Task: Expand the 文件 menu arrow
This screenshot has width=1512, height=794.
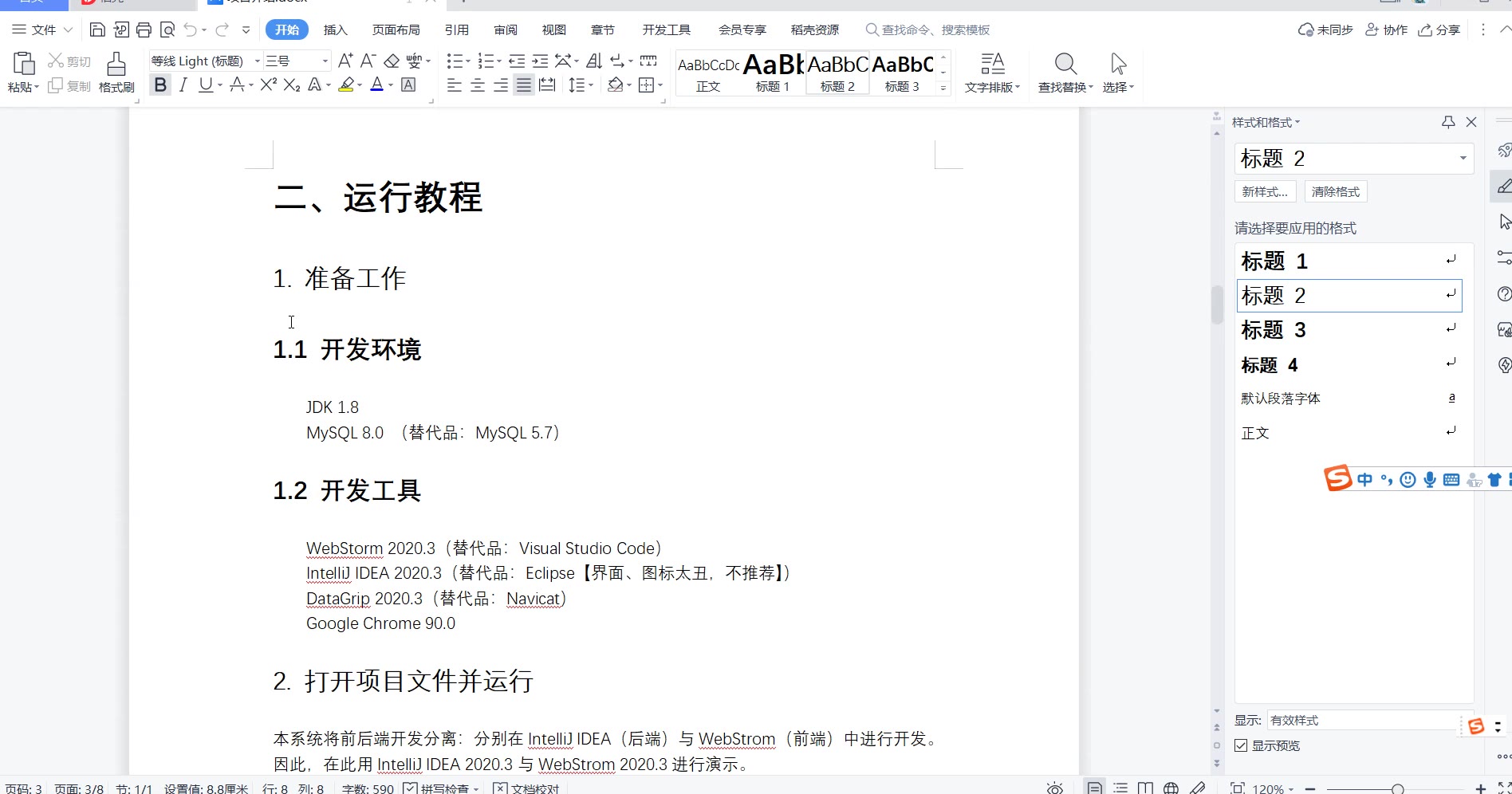Action: point(68,30)
